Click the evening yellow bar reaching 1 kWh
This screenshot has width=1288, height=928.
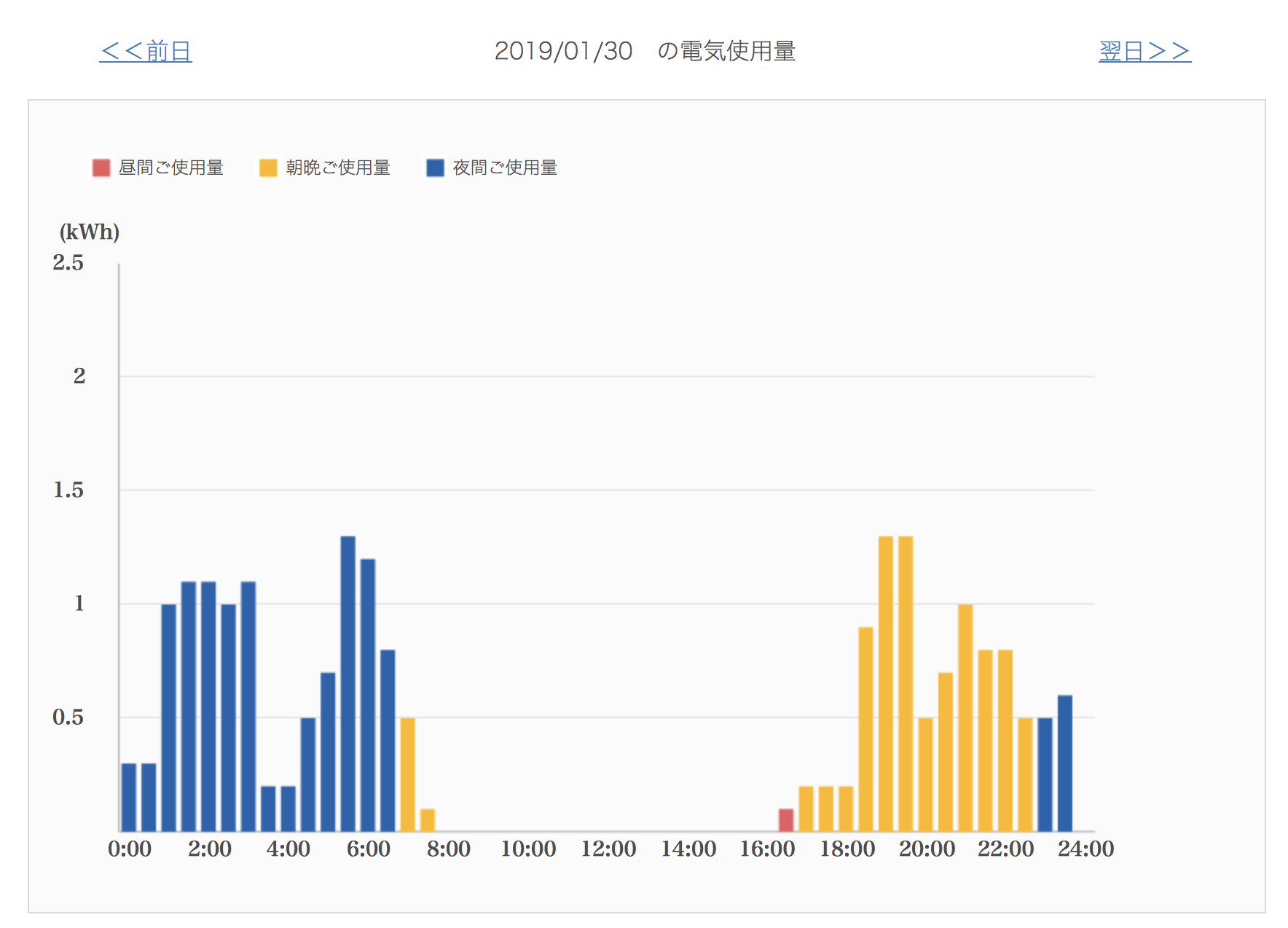tap(965, 717)
